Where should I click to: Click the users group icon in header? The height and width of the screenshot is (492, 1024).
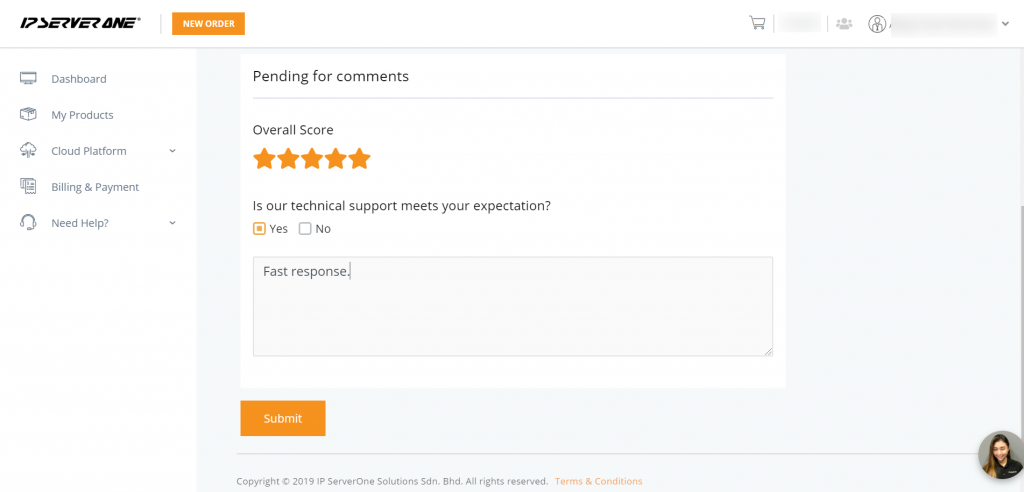[x=844, y=23]
